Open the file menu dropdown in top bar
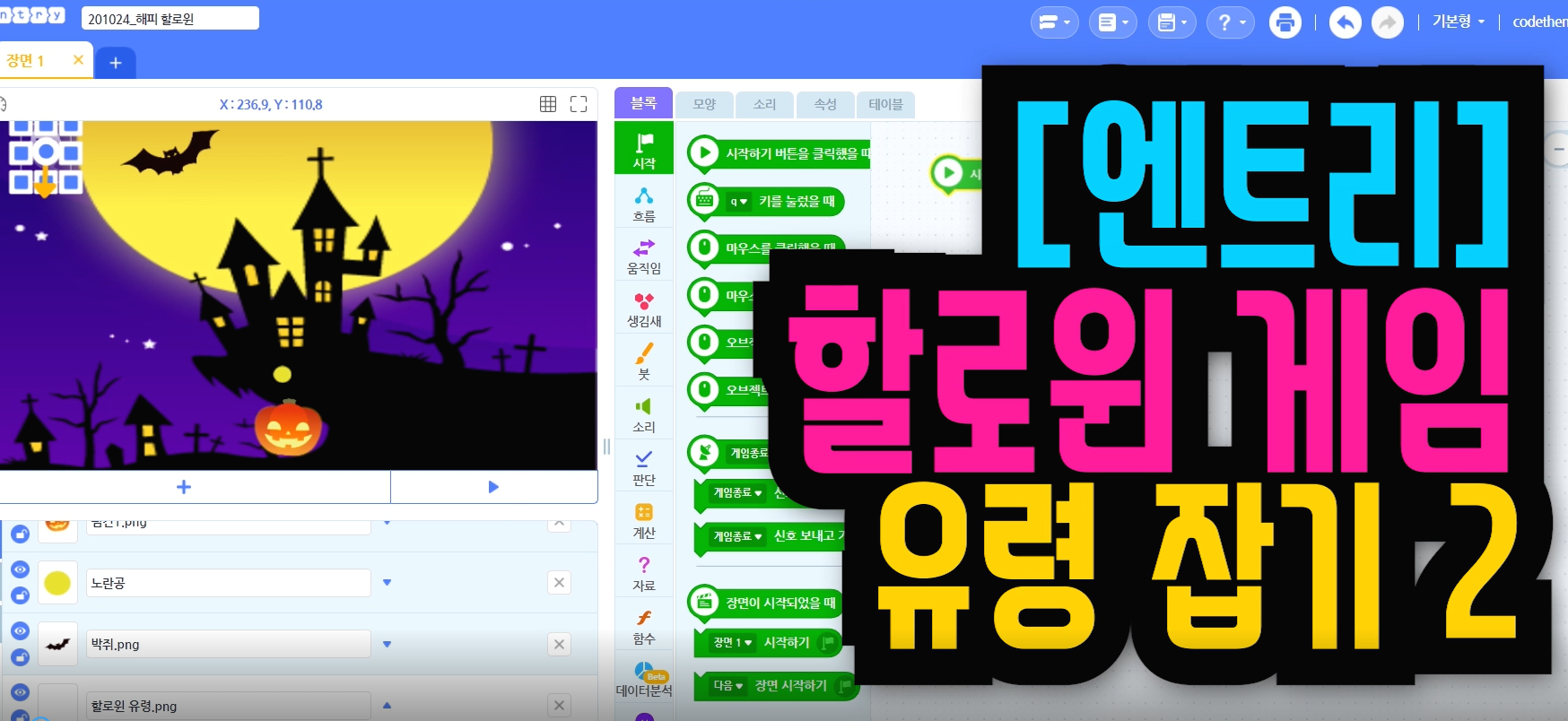1568x721 pixels. pos(1113,22)
